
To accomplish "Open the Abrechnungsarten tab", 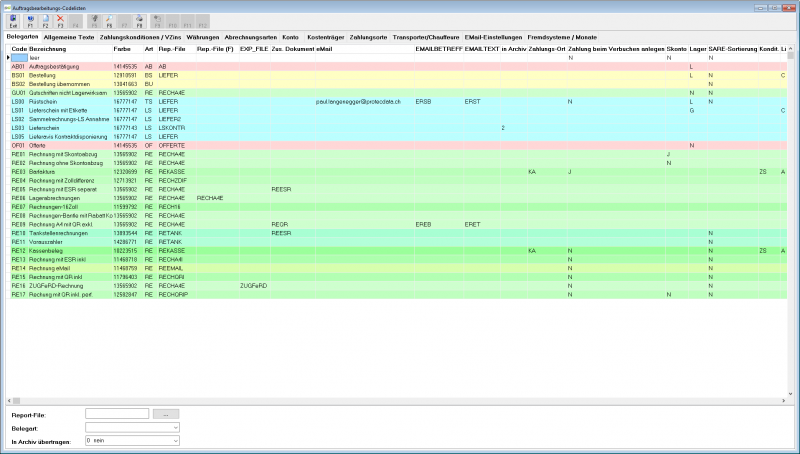I will point(251,37).
